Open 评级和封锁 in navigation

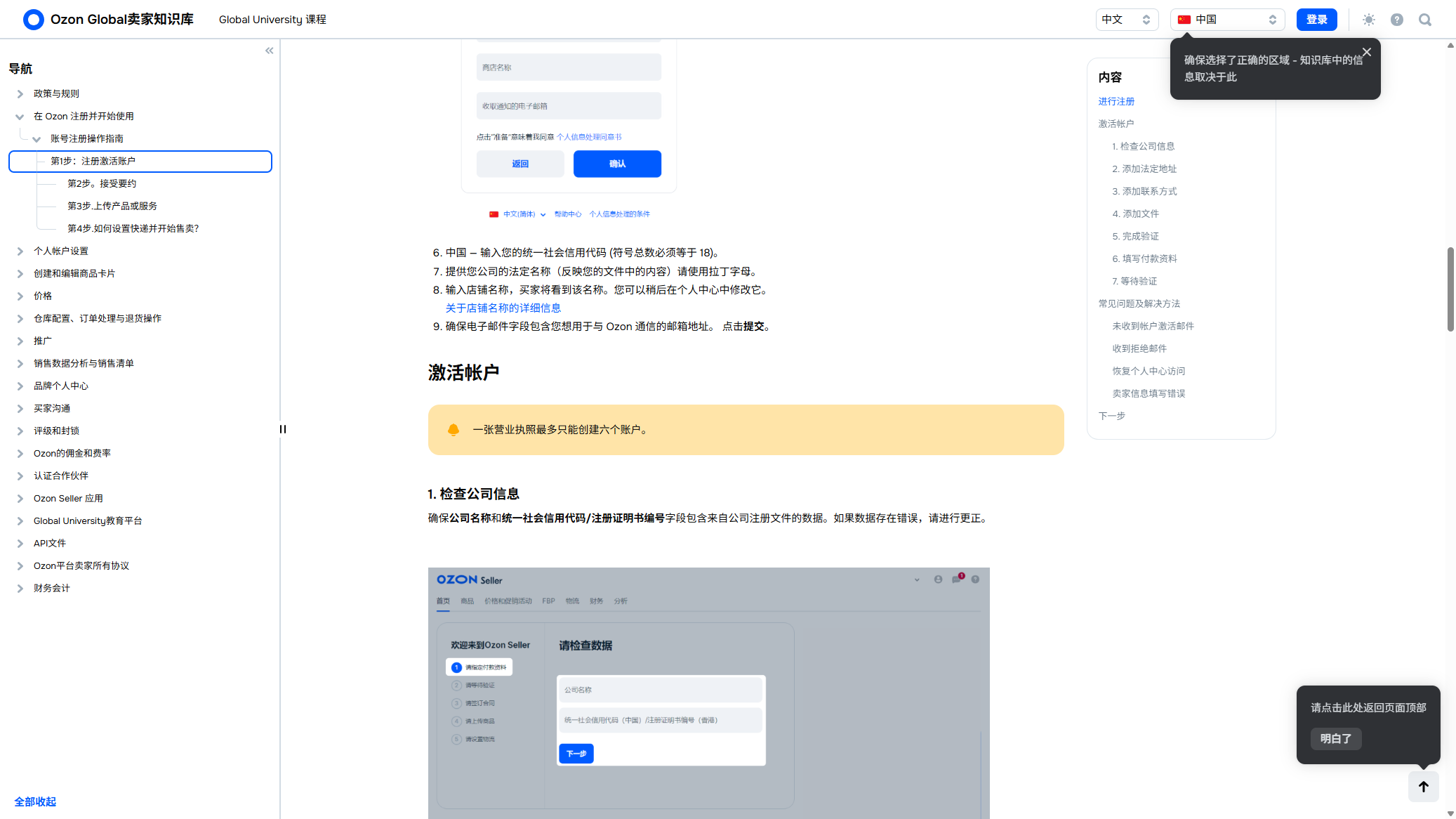point(56,431)
